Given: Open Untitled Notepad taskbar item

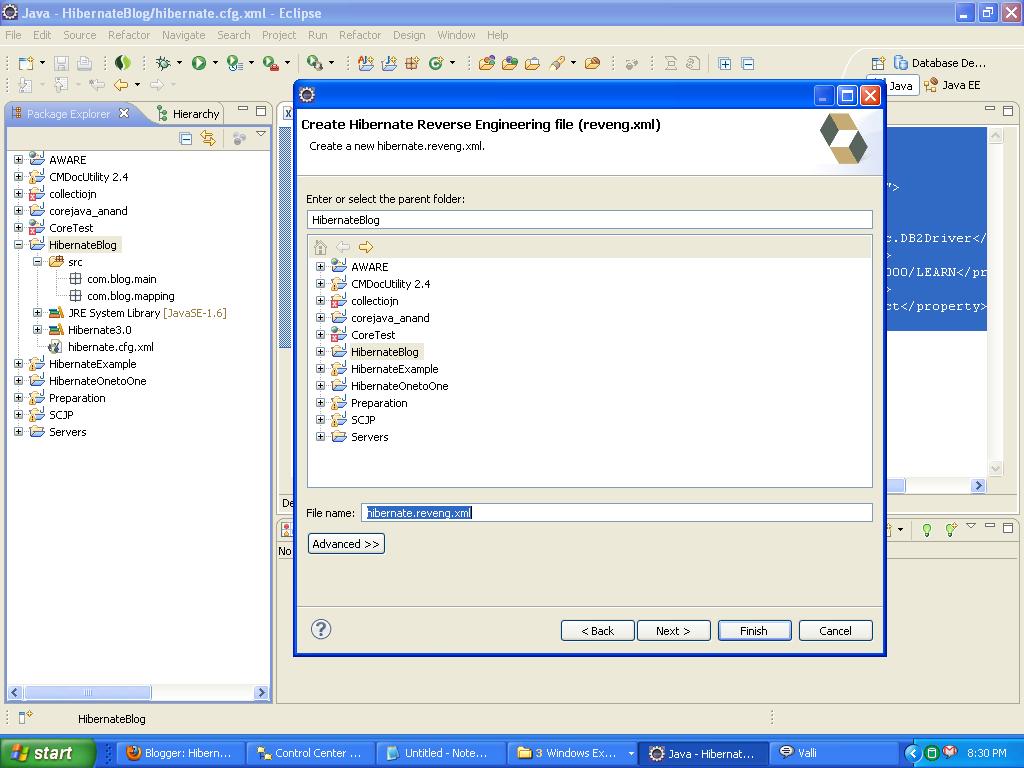Looking at the screenshot, I should pyautogui.click(x=440, y=753).
